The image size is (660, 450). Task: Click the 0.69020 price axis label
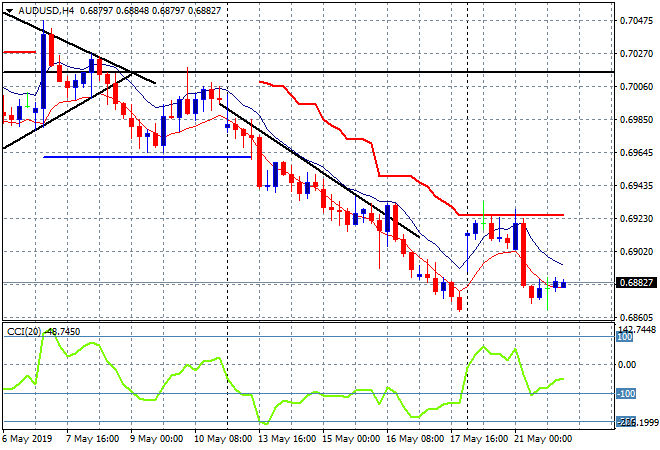pyautogui.click(x=636, y=252)
